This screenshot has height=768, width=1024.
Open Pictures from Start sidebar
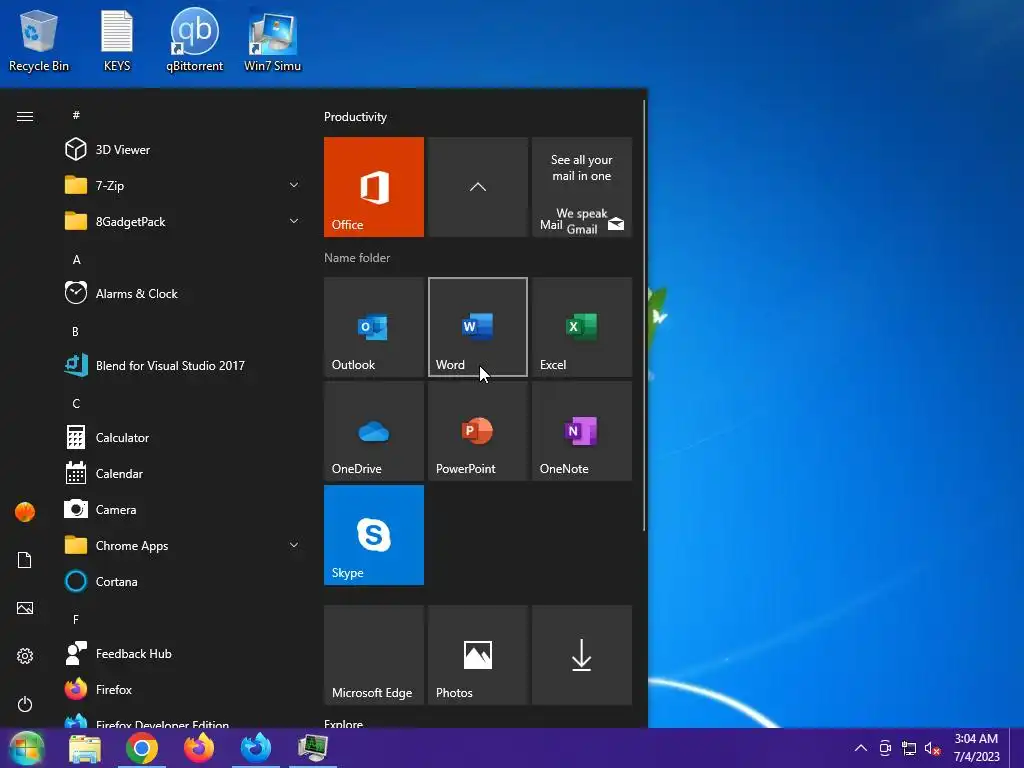(x=25, y=608)
